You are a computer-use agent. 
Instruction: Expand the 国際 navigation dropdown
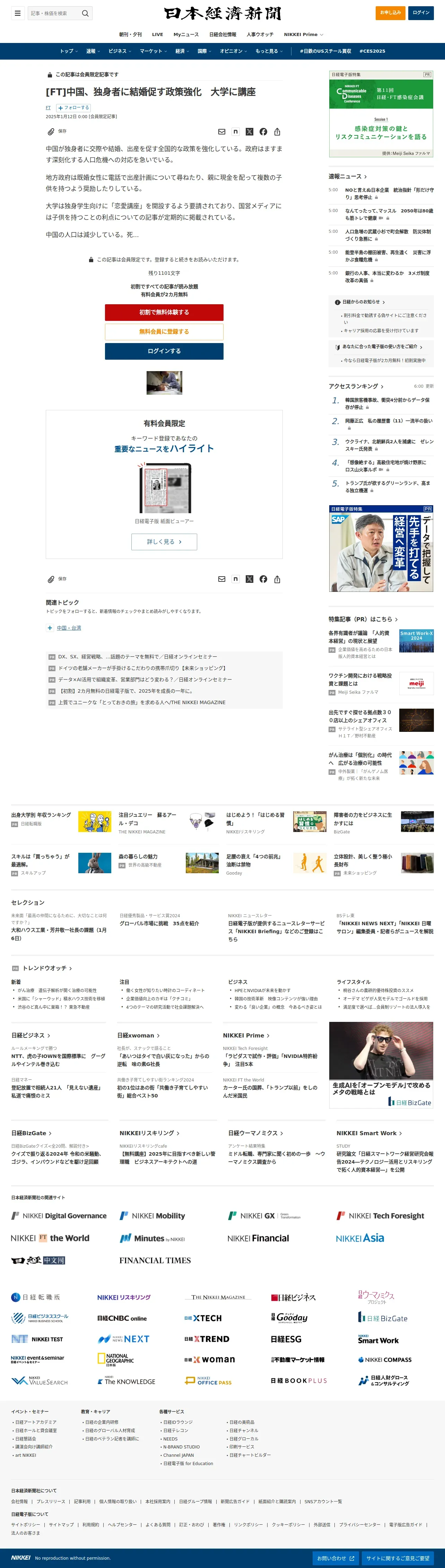(204, 51)
